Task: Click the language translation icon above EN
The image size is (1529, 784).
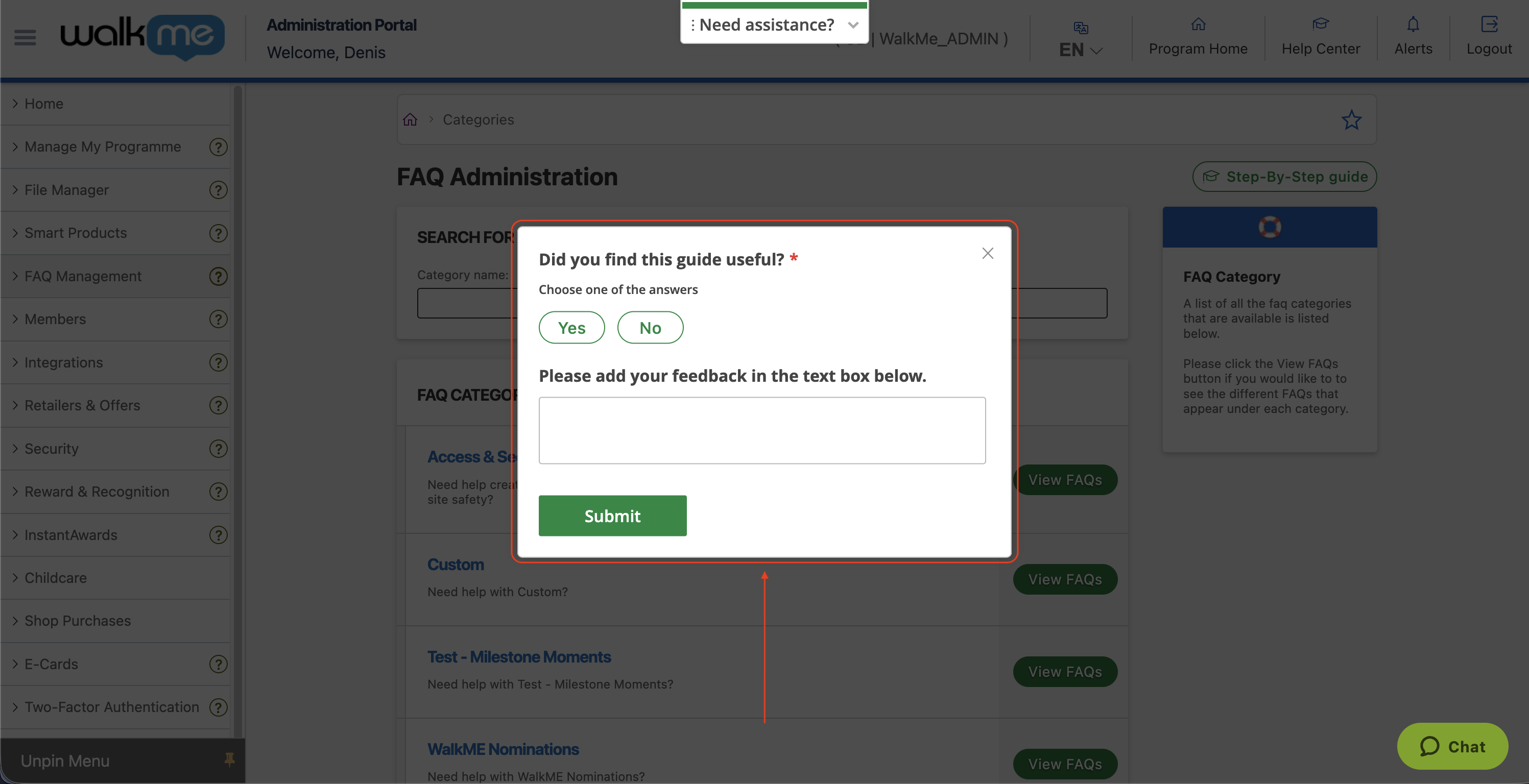Action: [x=1081, y=28]
